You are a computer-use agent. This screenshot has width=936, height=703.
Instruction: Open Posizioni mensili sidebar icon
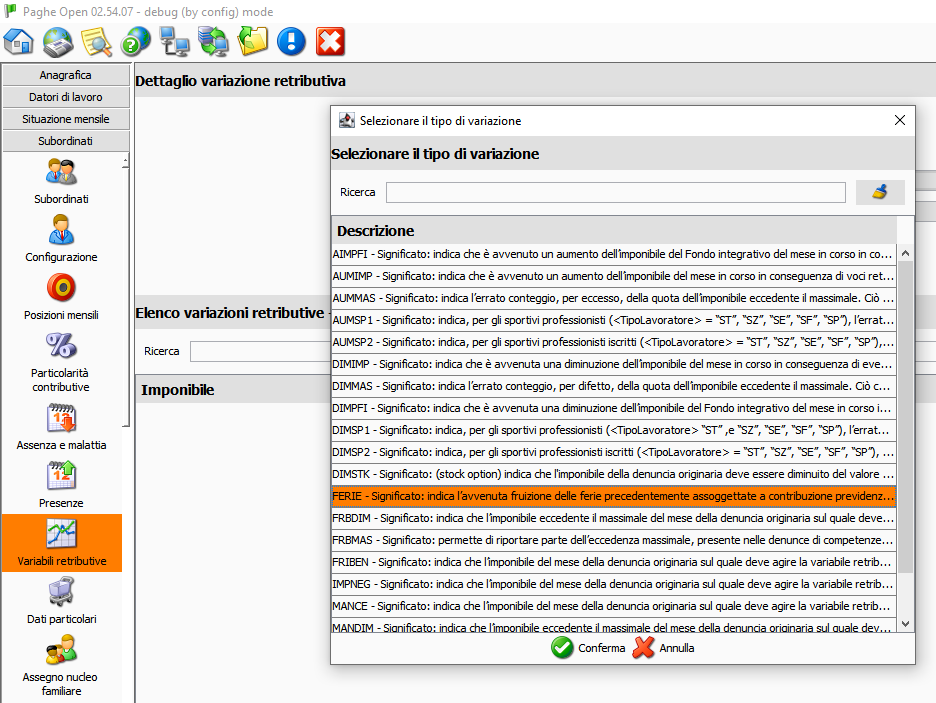61,288
